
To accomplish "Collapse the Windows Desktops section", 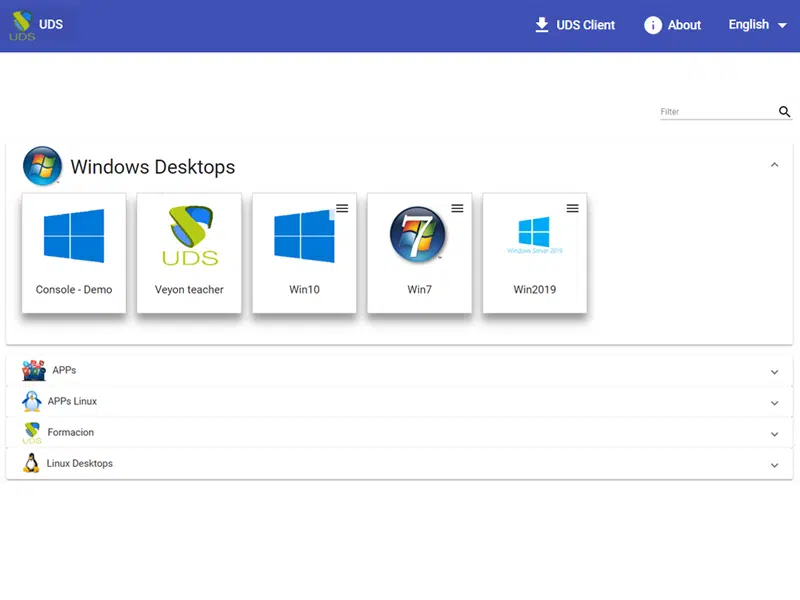I will (774, 165).
